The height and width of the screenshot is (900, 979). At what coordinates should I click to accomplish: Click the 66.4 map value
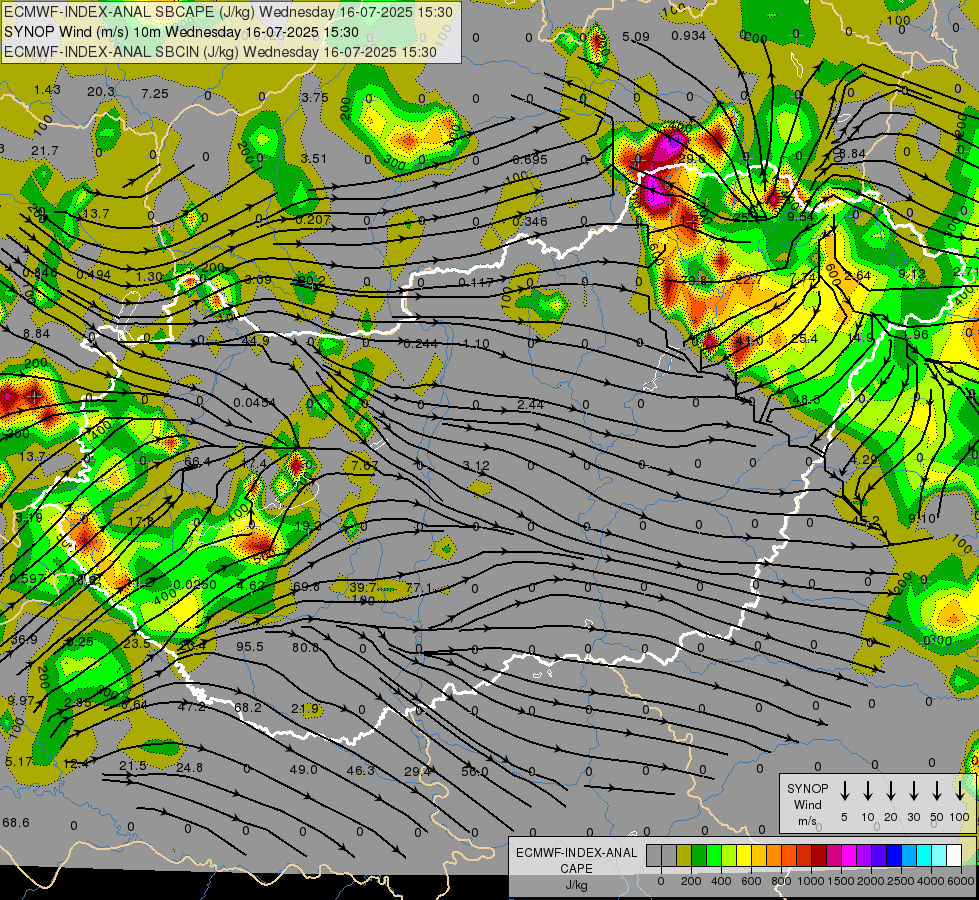click(198, 462)
